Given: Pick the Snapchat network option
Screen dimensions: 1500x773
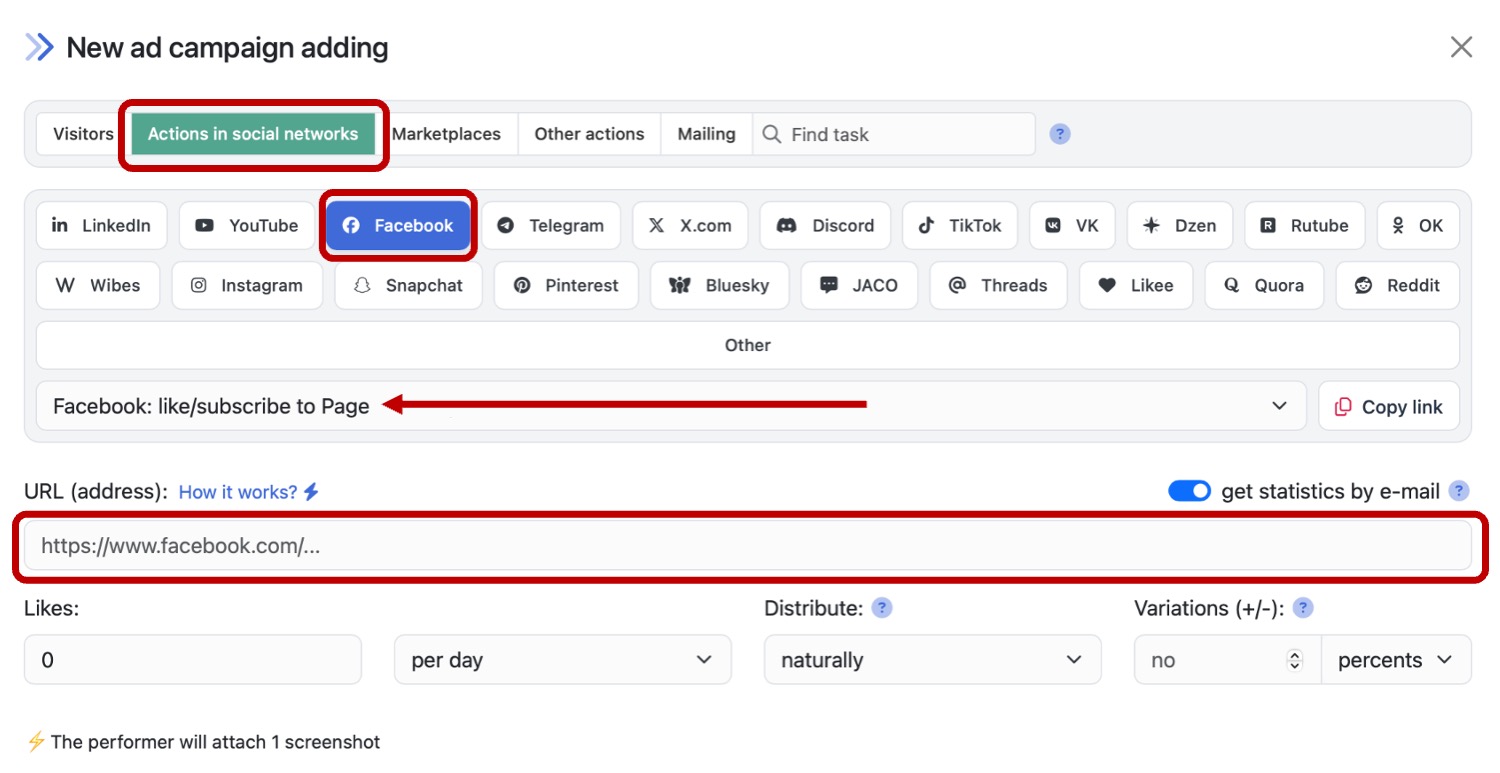Looking at the screenshot, I should tap(408, 286).
